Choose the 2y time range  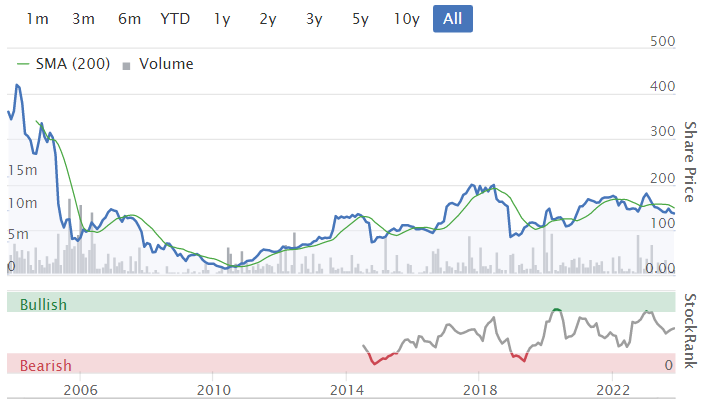[268, 19]
